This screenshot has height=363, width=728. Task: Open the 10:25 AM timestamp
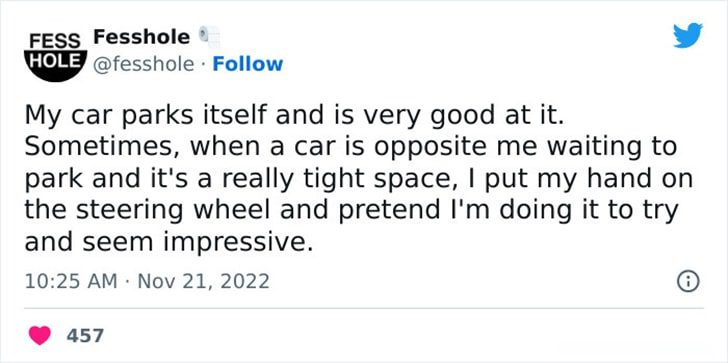[x=71, y=281]
